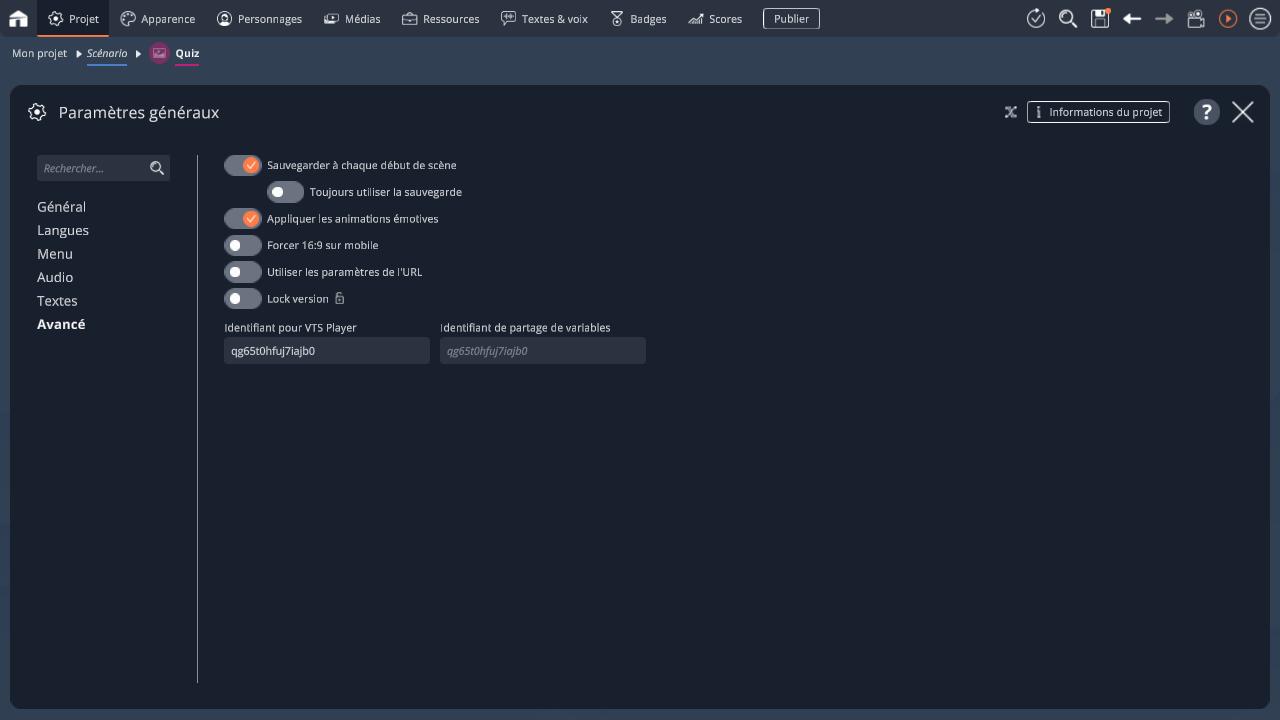Click the check/validate project icon in toolbar
This screenshot has height=720, width=1280.
(1036, 18)
